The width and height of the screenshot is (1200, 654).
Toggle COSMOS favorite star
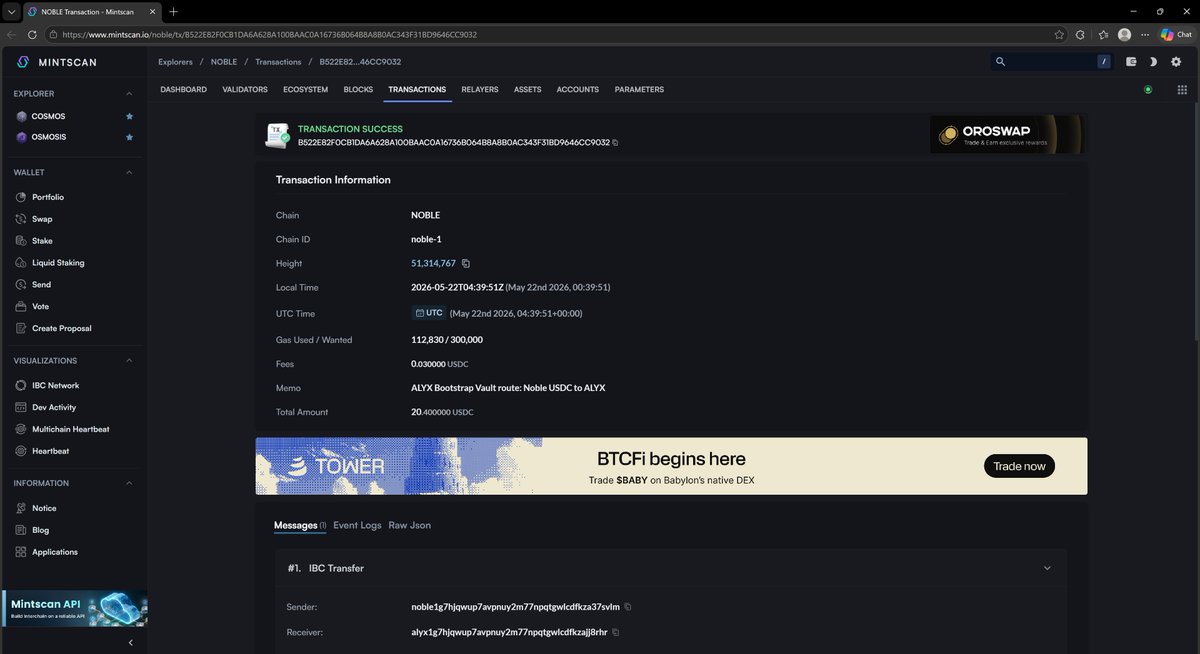click(129, 116)
